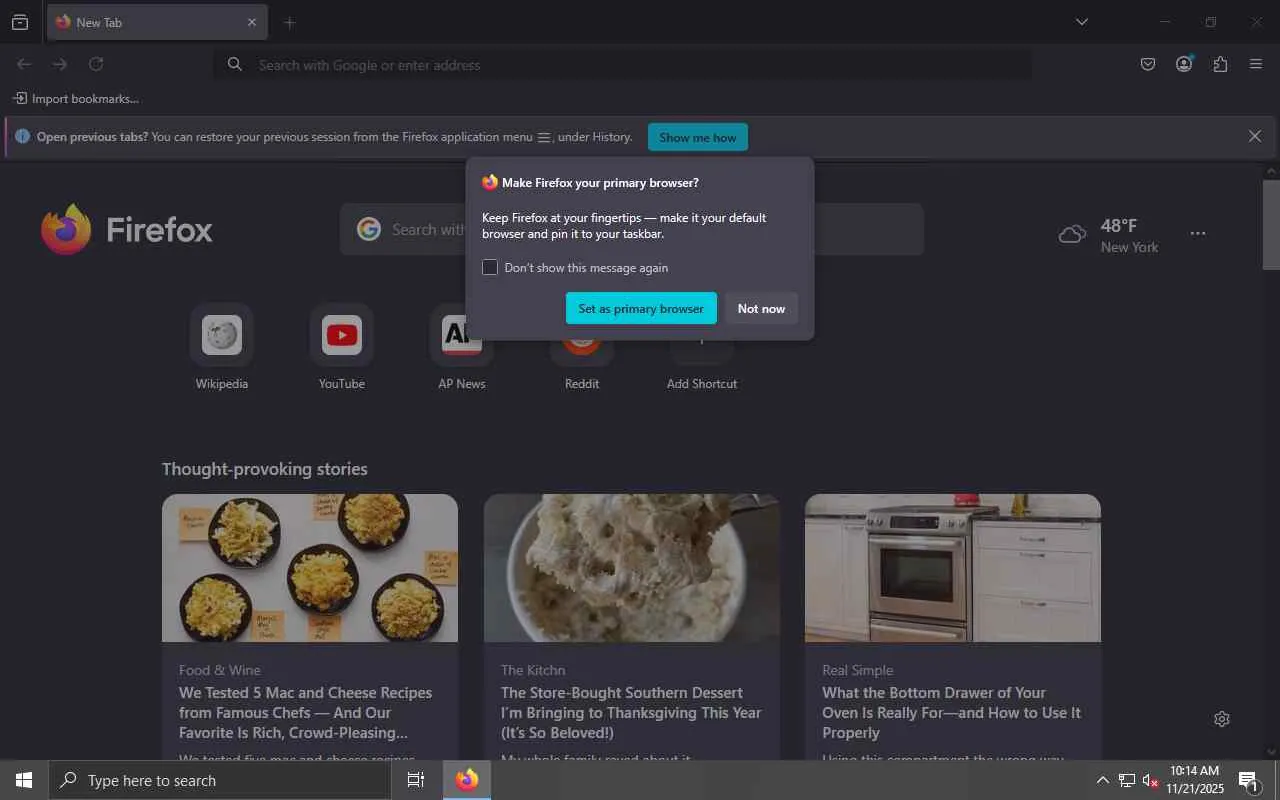Open a new tab with the plus button
The image size is (1280, 800).
point(289,22)
